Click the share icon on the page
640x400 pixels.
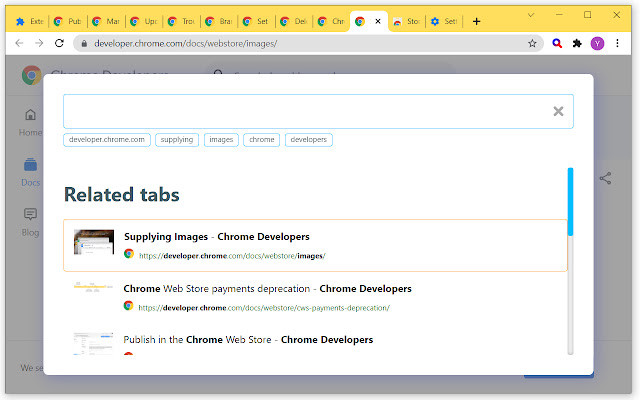tap(605, 178)
